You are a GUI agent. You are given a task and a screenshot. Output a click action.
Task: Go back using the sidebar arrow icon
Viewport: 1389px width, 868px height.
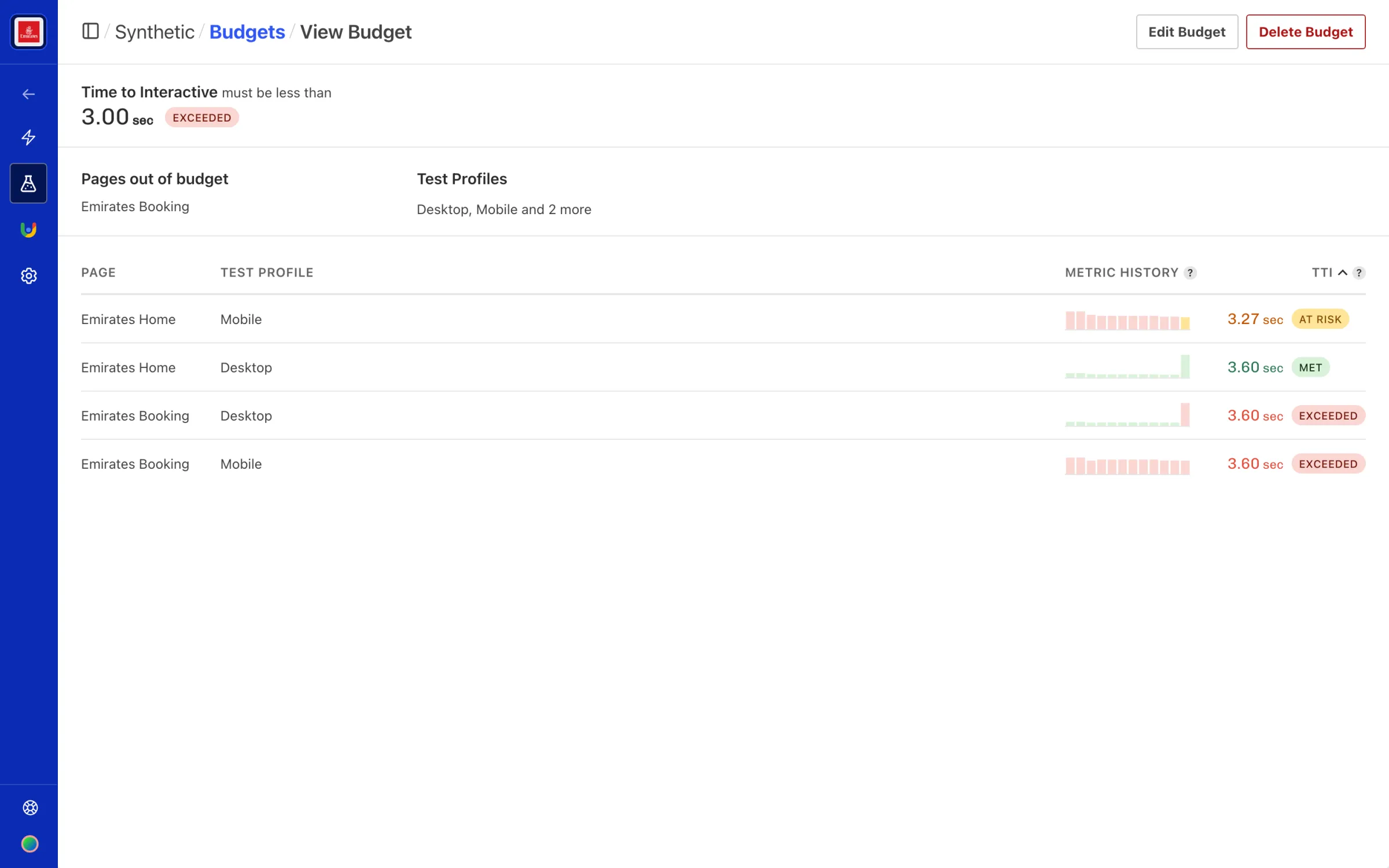[x=28, y=94]
